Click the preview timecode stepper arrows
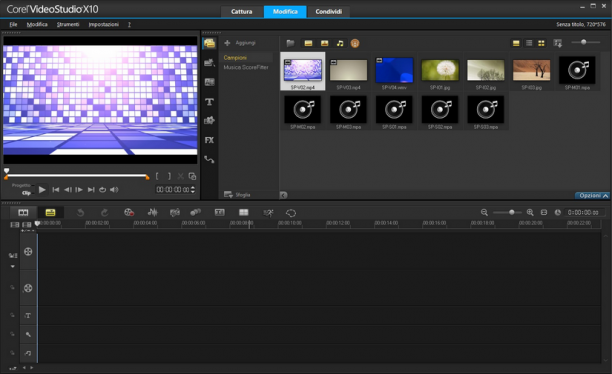612x374 pixels. click(x=192, y=190)
